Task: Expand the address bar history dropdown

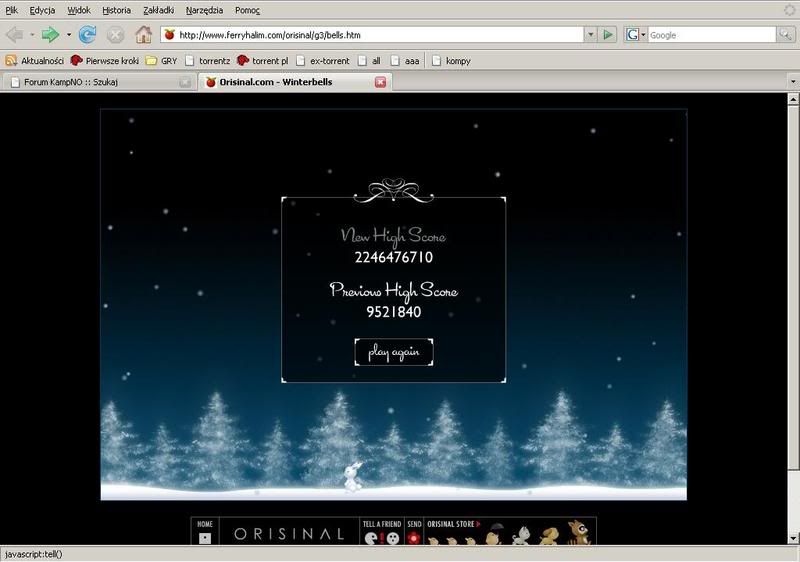Action: point(590,35)
